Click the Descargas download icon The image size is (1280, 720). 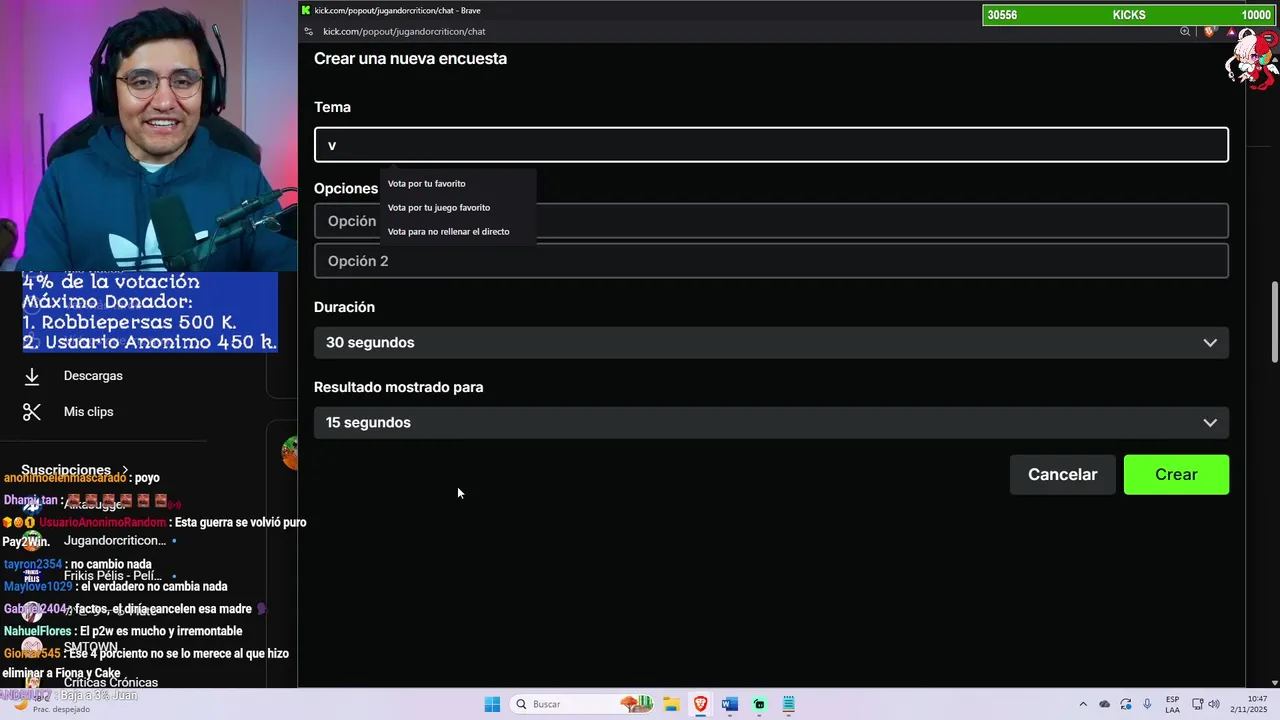[x=32, y=376]
